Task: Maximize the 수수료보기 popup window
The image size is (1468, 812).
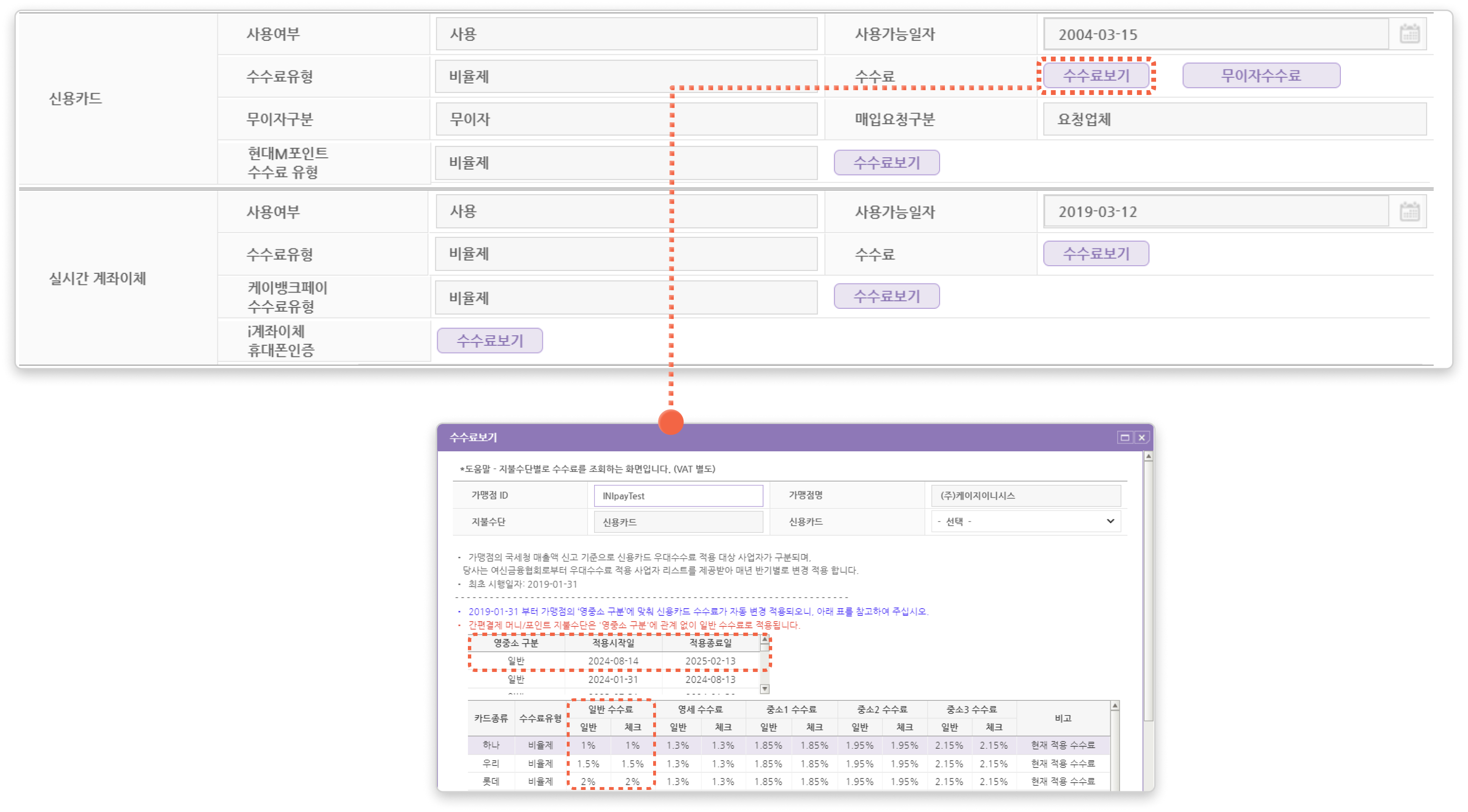Action: (1124, 437)
